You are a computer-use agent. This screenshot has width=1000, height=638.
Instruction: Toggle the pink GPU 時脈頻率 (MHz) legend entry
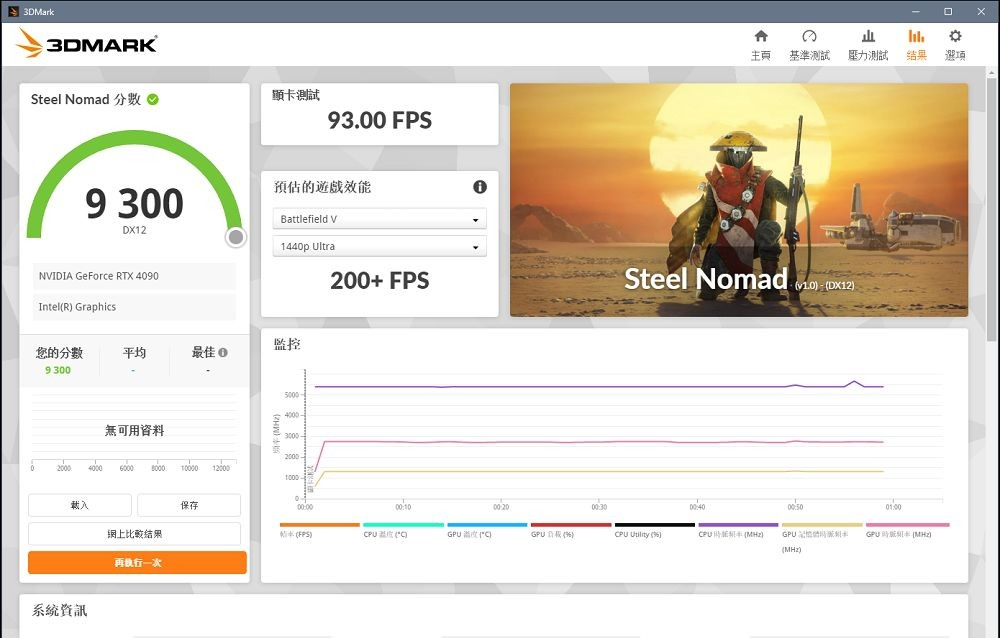tap(908, 531)
